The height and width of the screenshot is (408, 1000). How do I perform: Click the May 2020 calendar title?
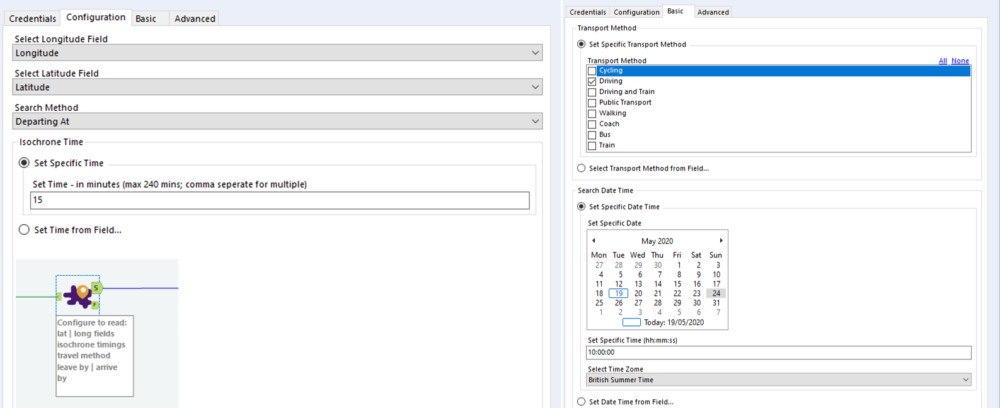(657, 241)
